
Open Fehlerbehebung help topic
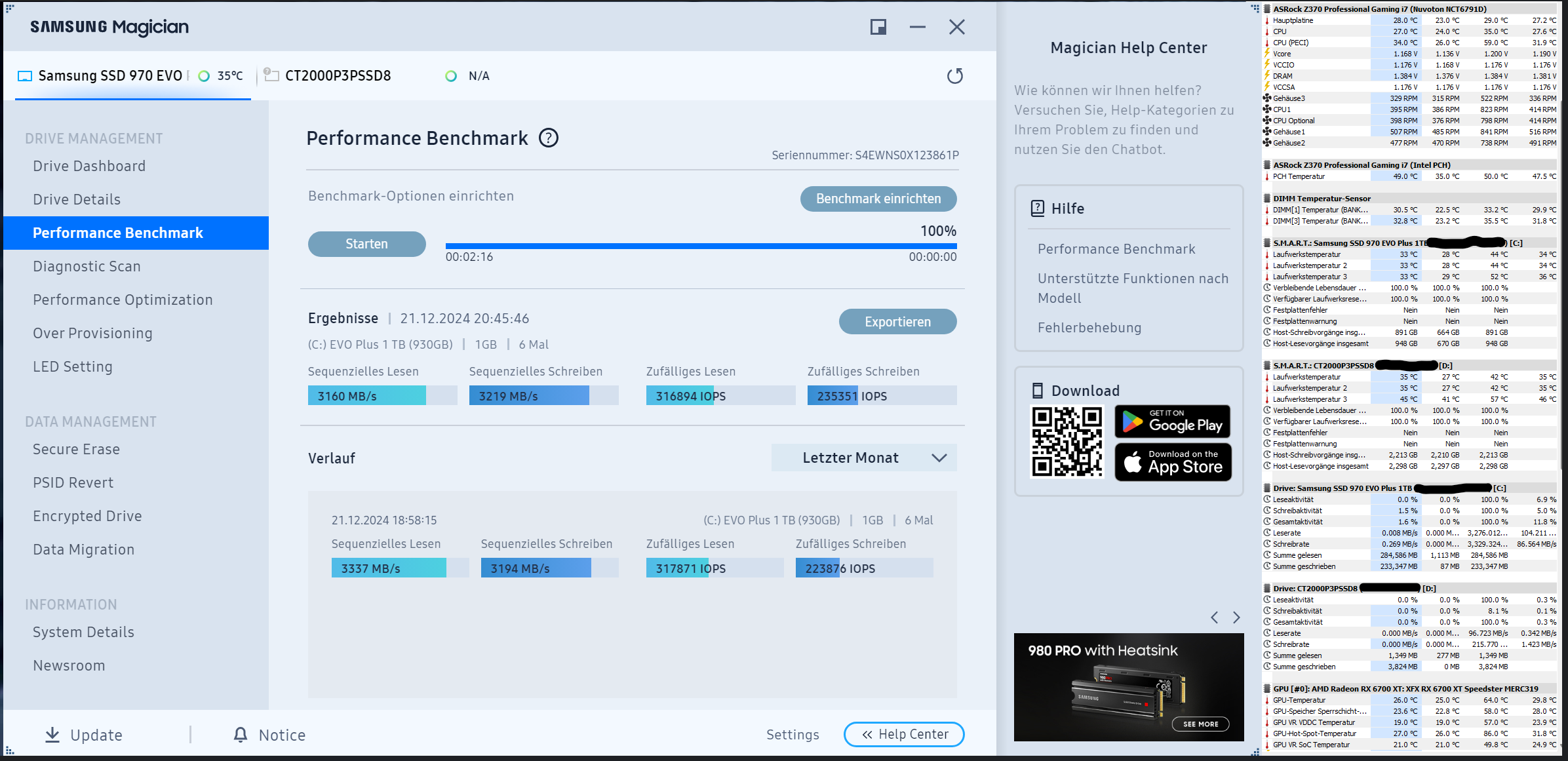pyautogui.click(x=1089, y=328)
